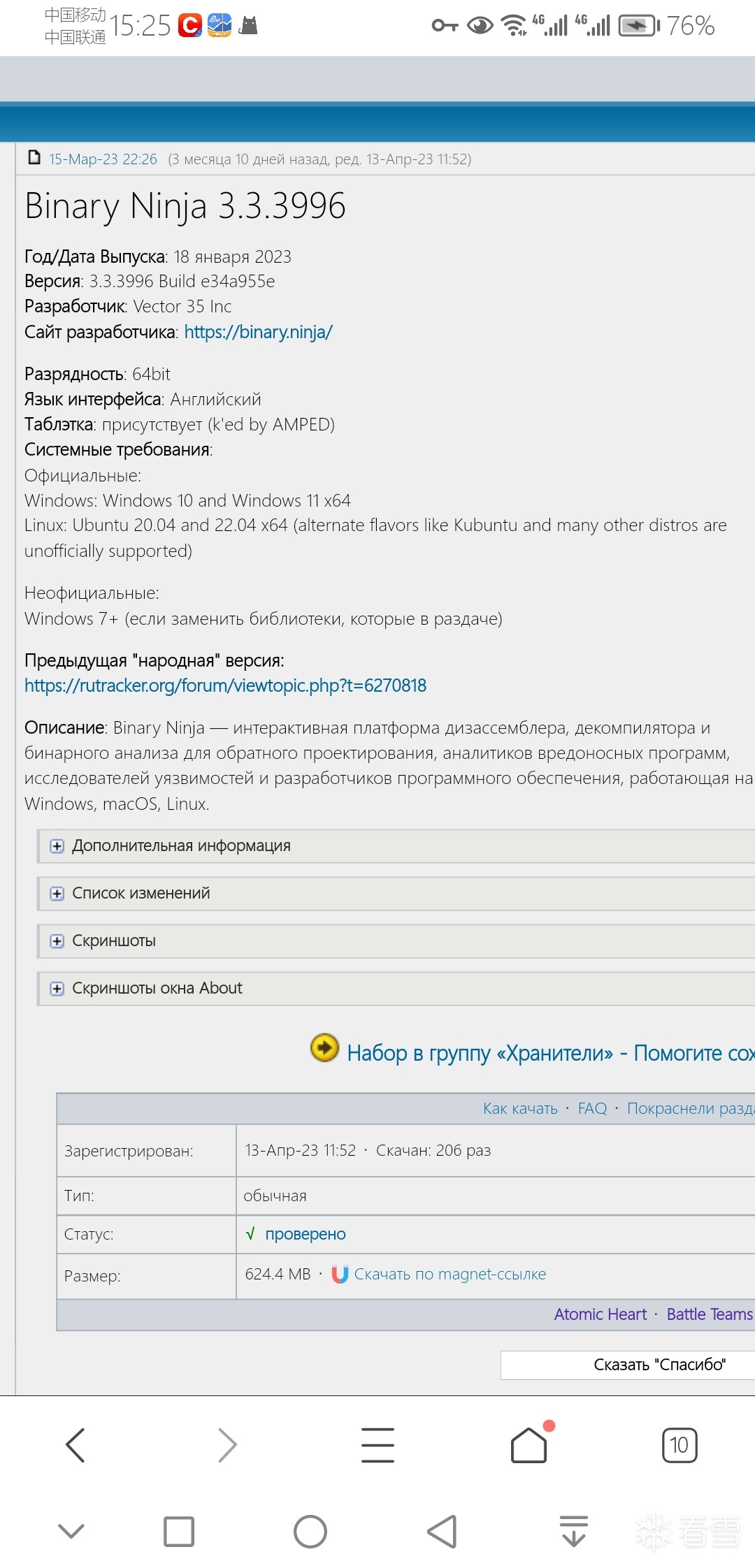This screenshot has height=1568, width=755.
Task: Go to the browser home page
Action: (529, 1445)
